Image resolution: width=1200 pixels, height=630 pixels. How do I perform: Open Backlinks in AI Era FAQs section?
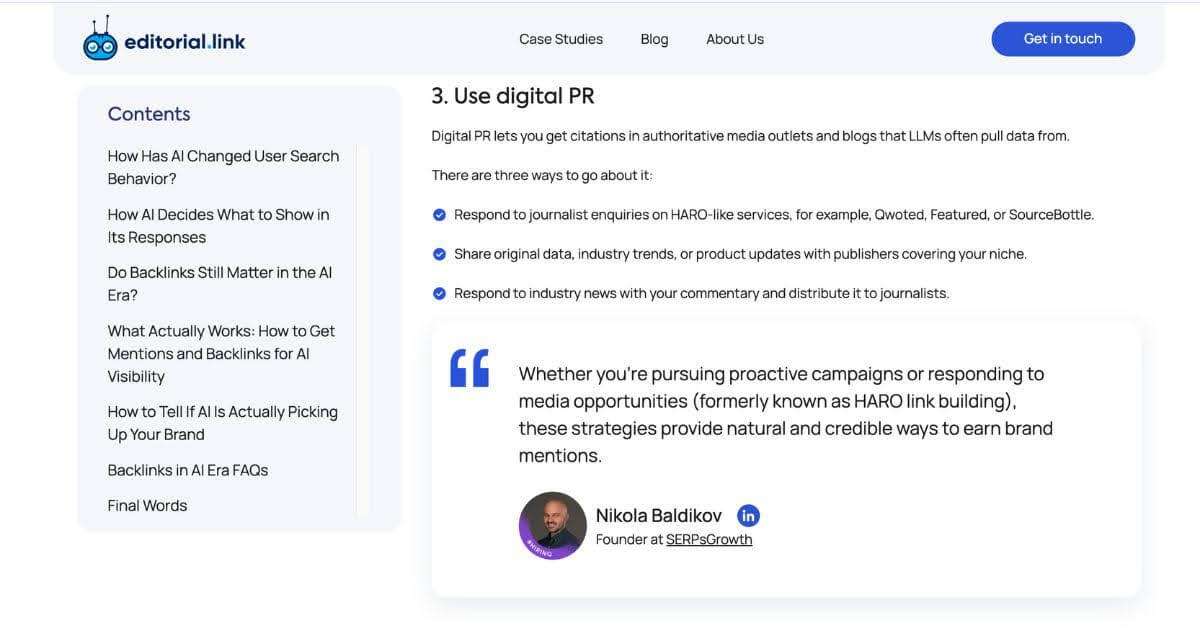coord(188,470)
